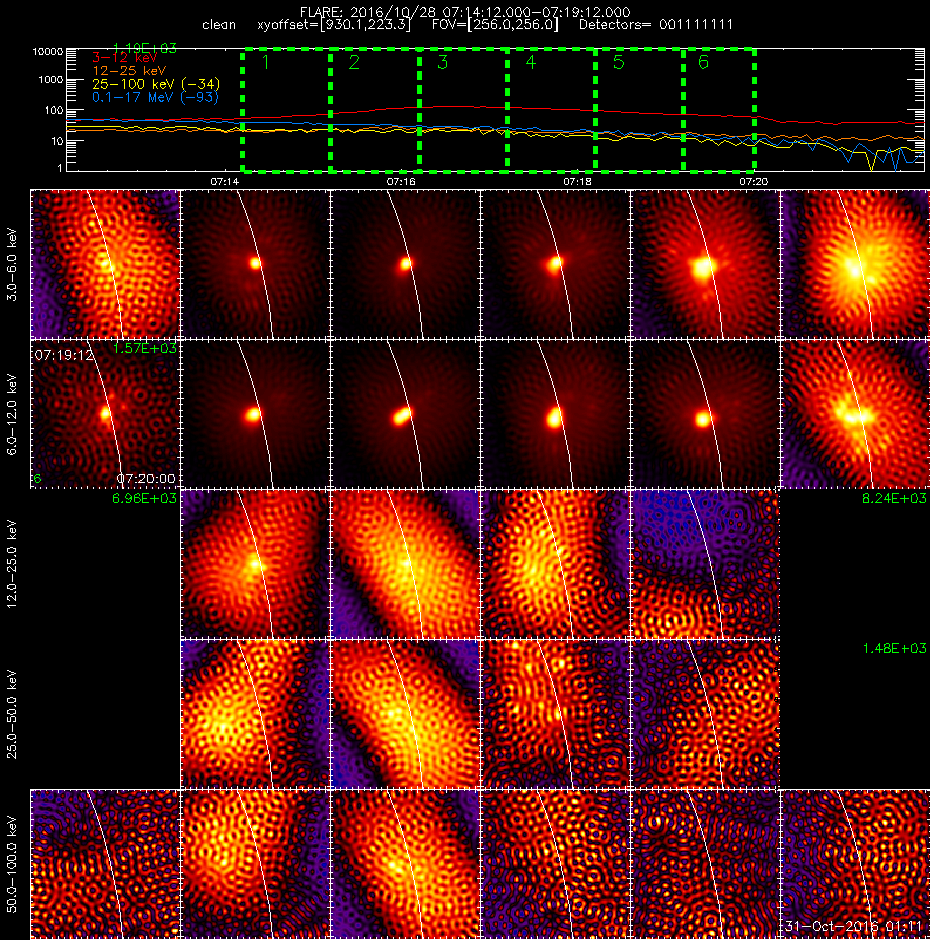Click the 1000 count axis label
The image size is (930, 940).
[50, 80]
